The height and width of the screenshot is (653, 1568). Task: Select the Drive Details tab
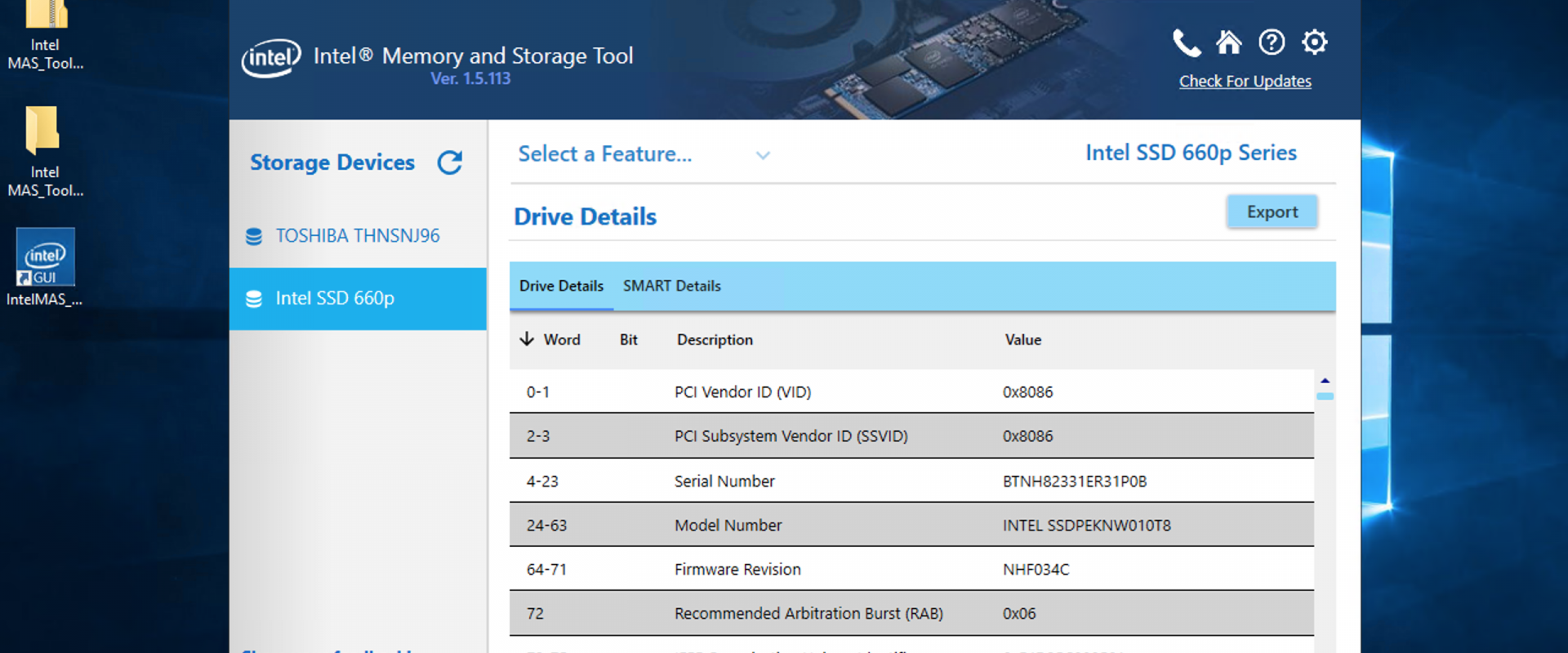pos(561,286)
